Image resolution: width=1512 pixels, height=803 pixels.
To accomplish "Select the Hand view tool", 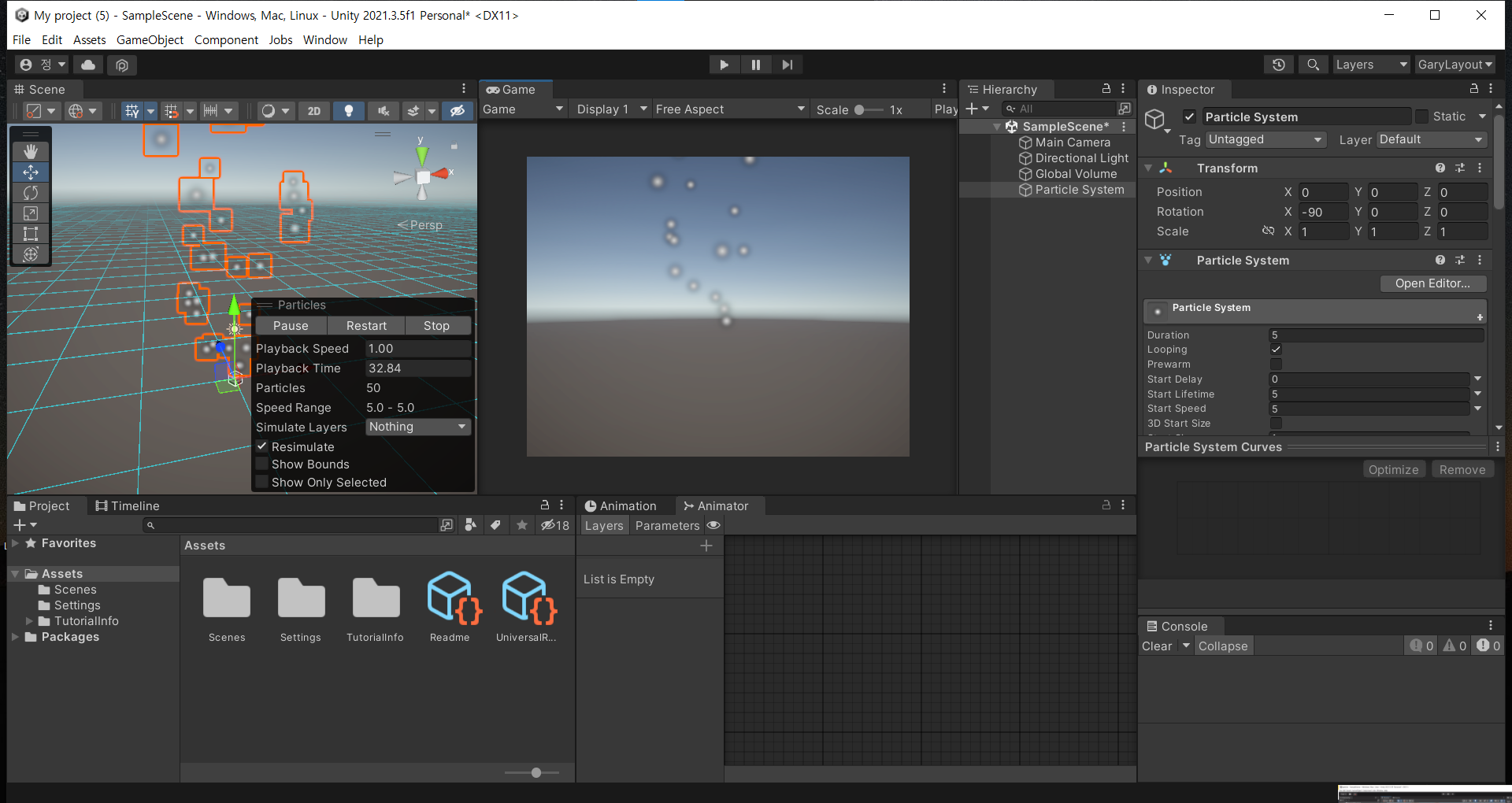I will (31, 151).
